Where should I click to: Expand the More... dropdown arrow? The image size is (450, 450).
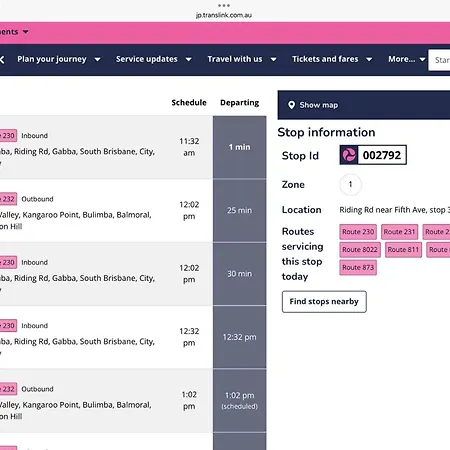click(422, 60)
